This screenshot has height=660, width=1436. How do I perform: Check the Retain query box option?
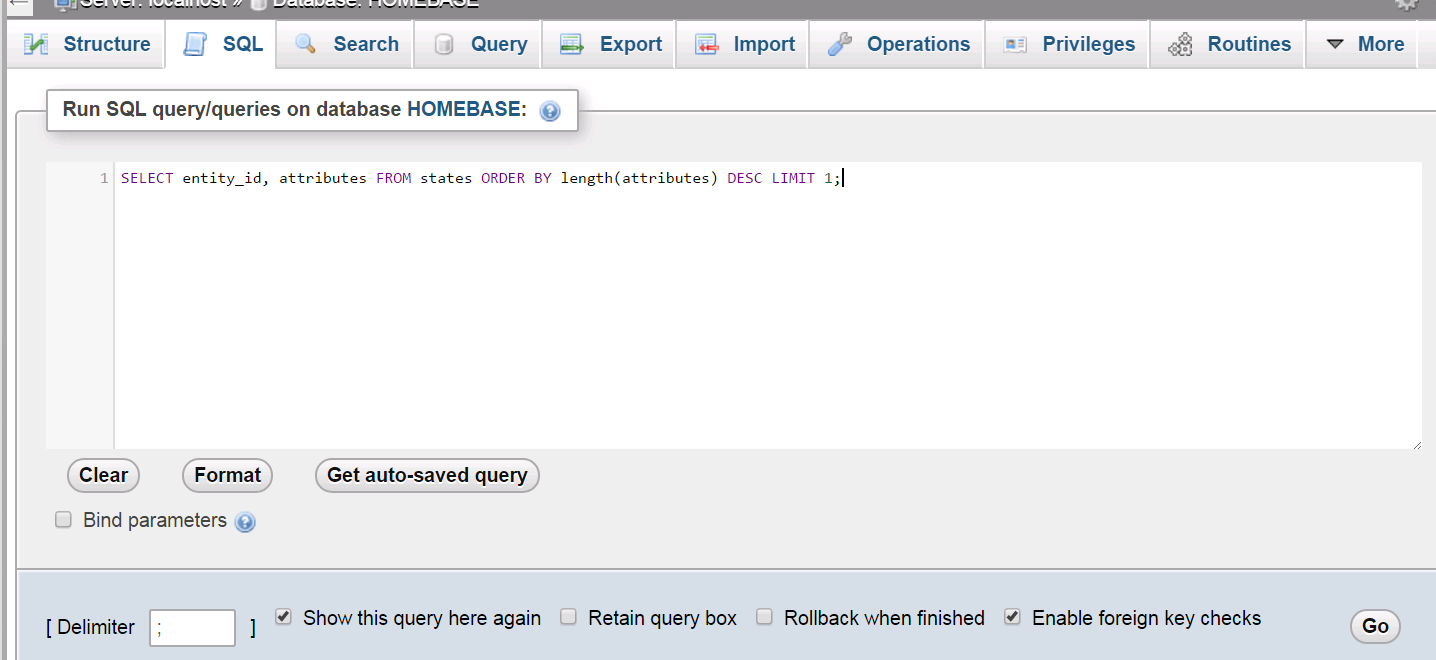568,617
